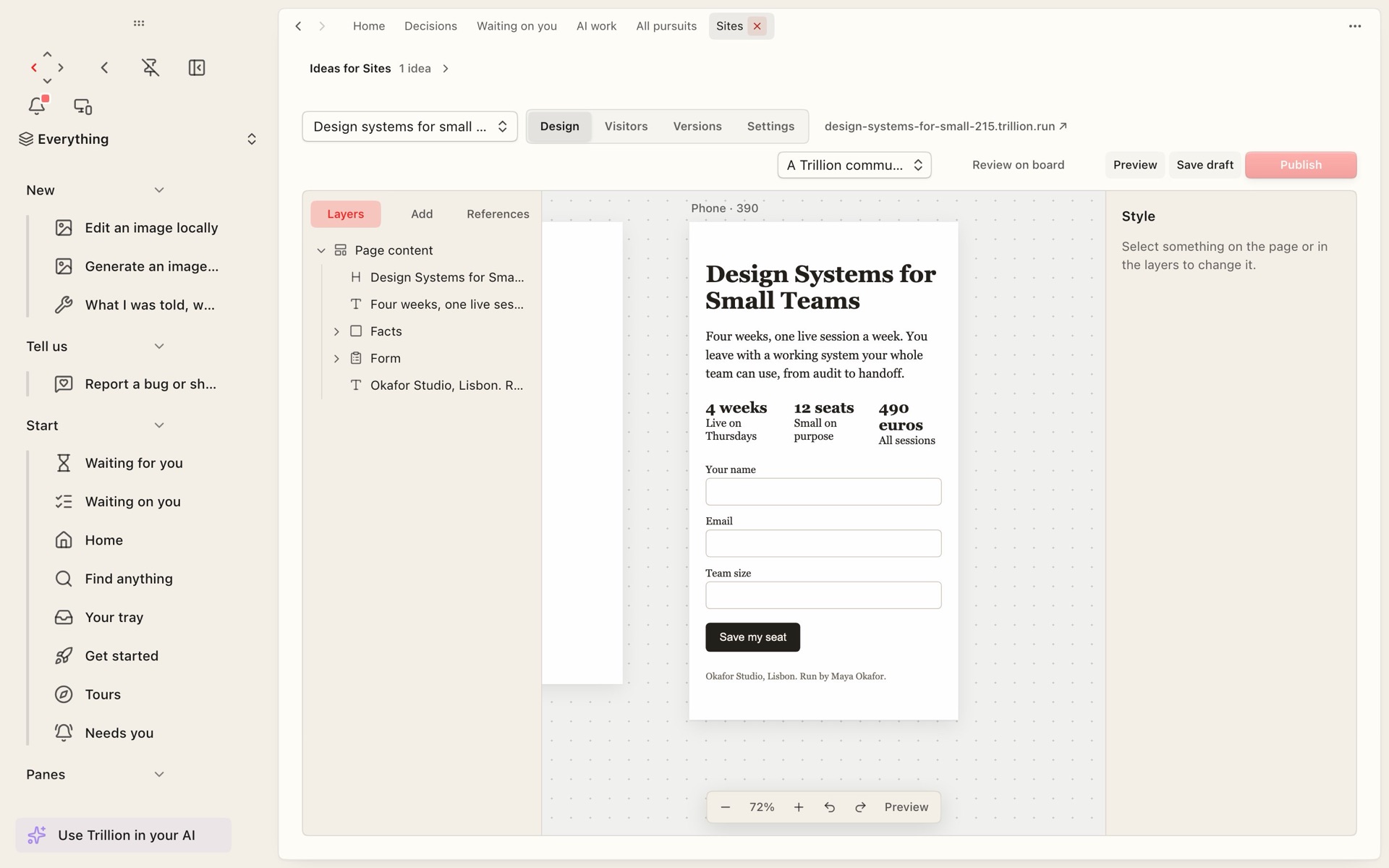Open the References panel tab
The width and height of the screenshot is (1389, 868).
[498, 214]
